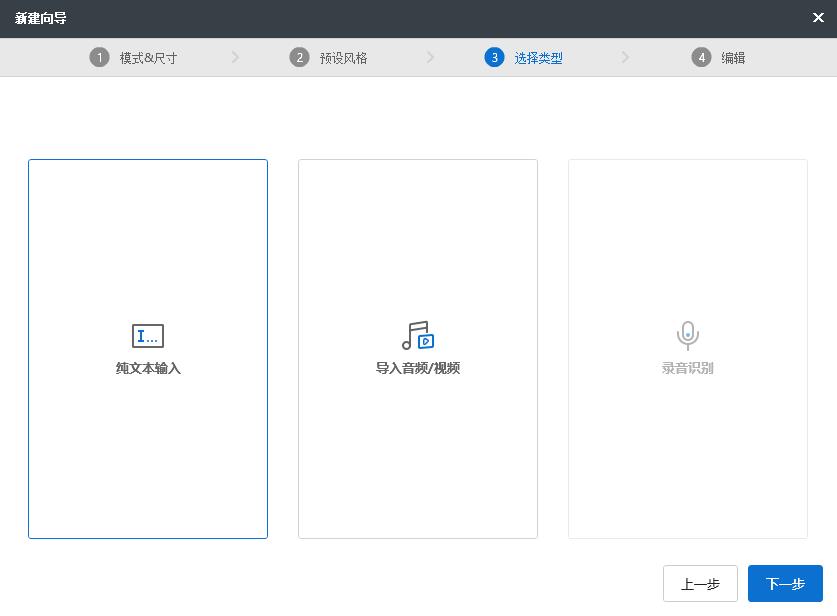The height and width of the screenshot is (616, 837).
Task: Click the highlighted circle for step 3 选择类型
Action: [x=495, y=57]
